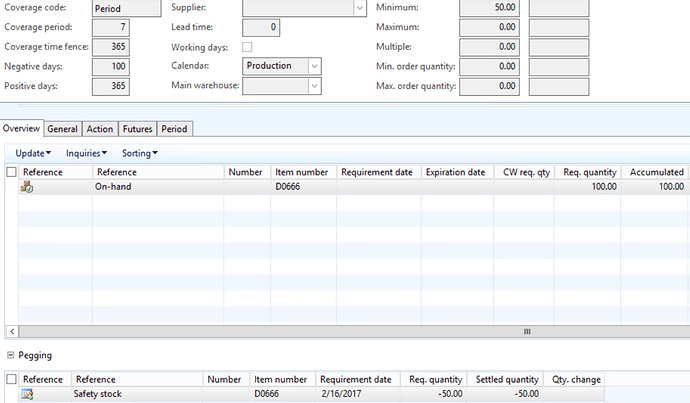The width and height of the screenshot is (690, 403).
Task: Click the Multiple 0.00 field
Action: click(489, 47)
